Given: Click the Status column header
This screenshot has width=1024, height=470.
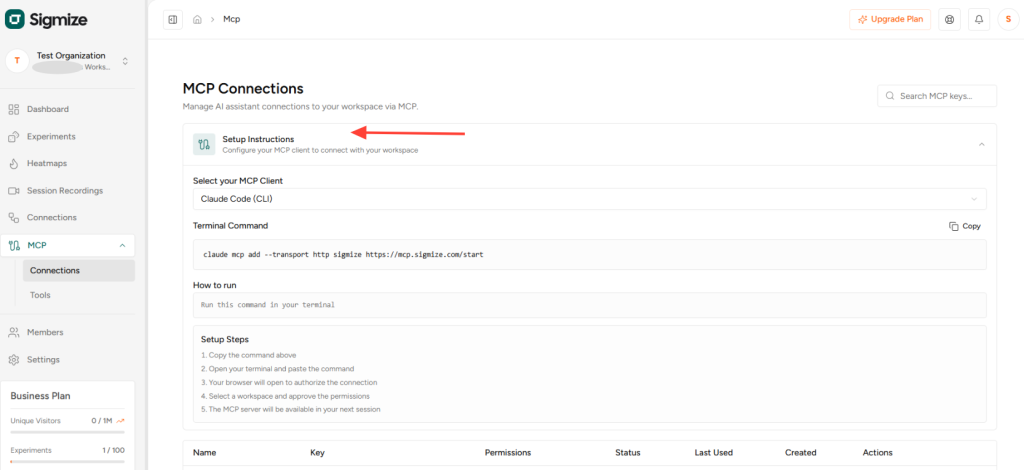Looking at the screenshot, I should (628, 452).
